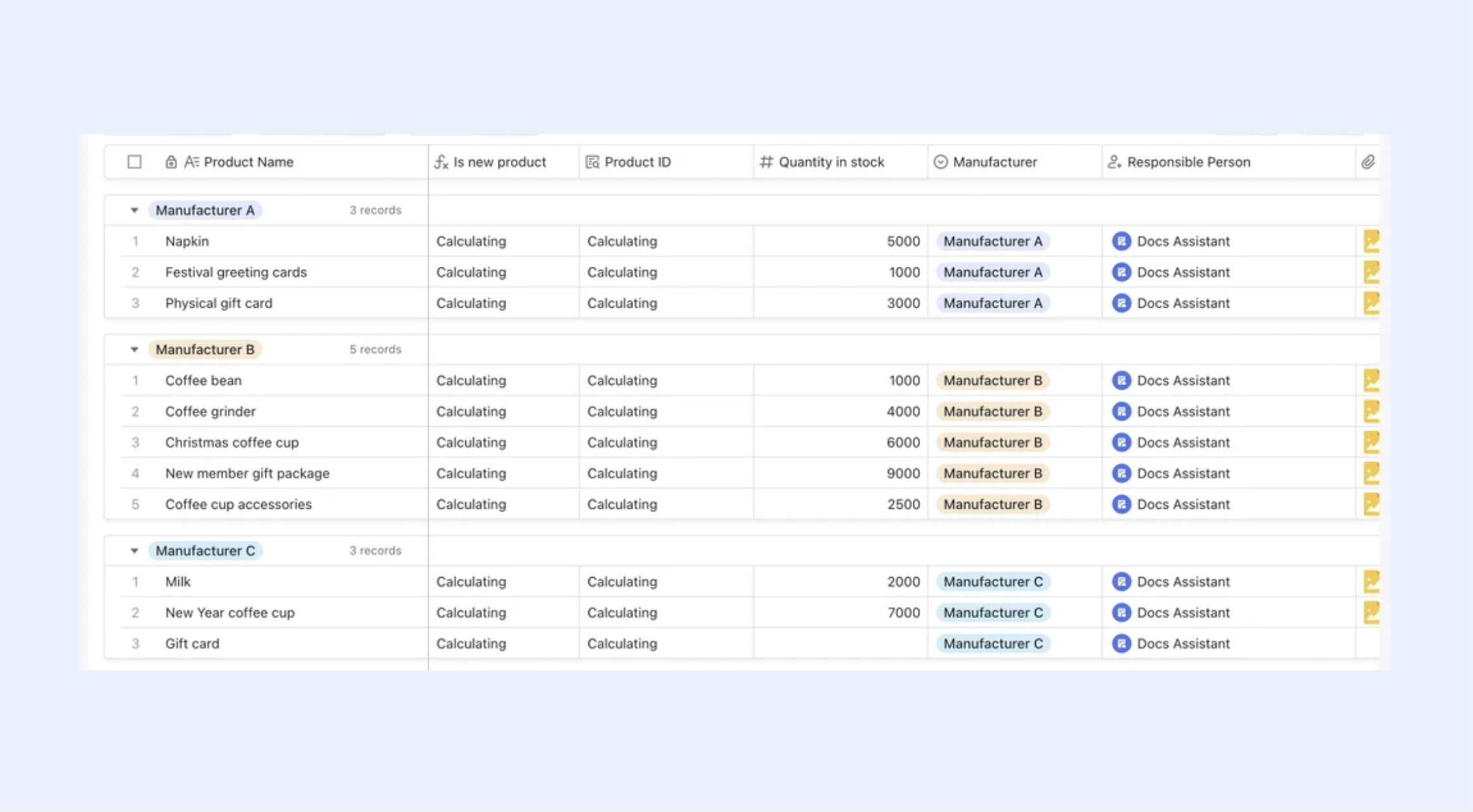The height and width of the screenshot is (812, 1473).
Task: Open the Quantity in stock column header
Action: coord(841,162)
